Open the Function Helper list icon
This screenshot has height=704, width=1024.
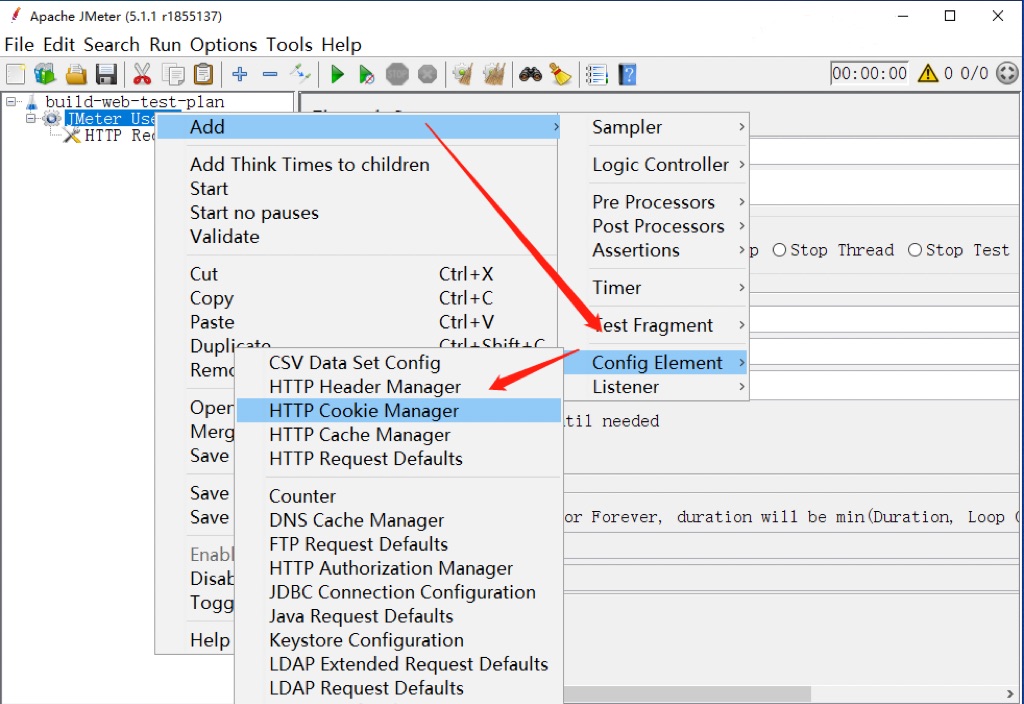pyautogui.click(x=596, y=74)
